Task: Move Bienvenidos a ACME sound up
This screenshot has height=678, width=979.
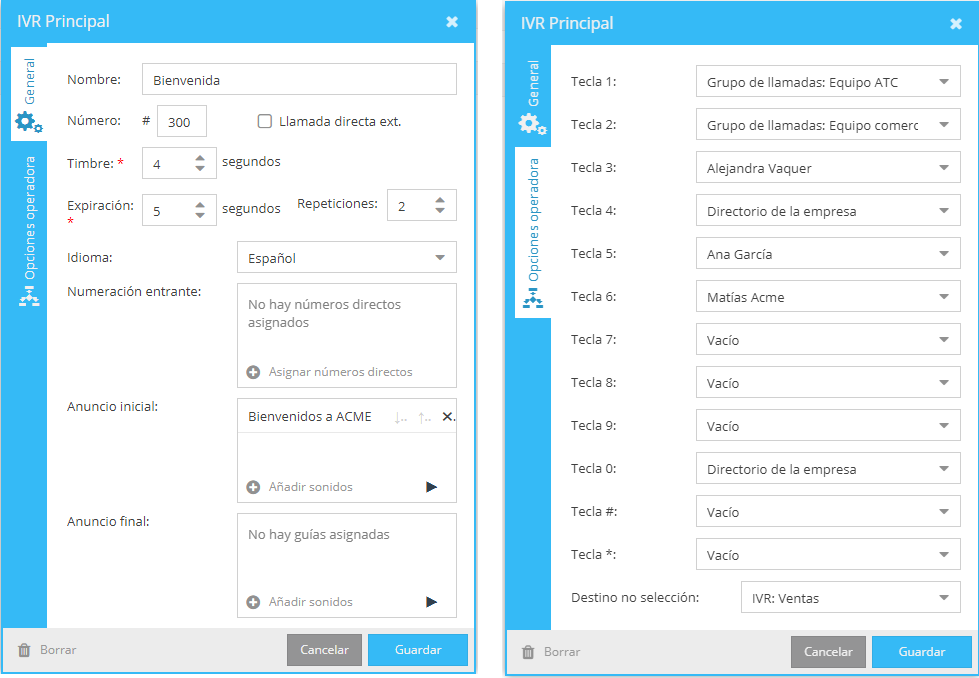Action: pos(424,417)
